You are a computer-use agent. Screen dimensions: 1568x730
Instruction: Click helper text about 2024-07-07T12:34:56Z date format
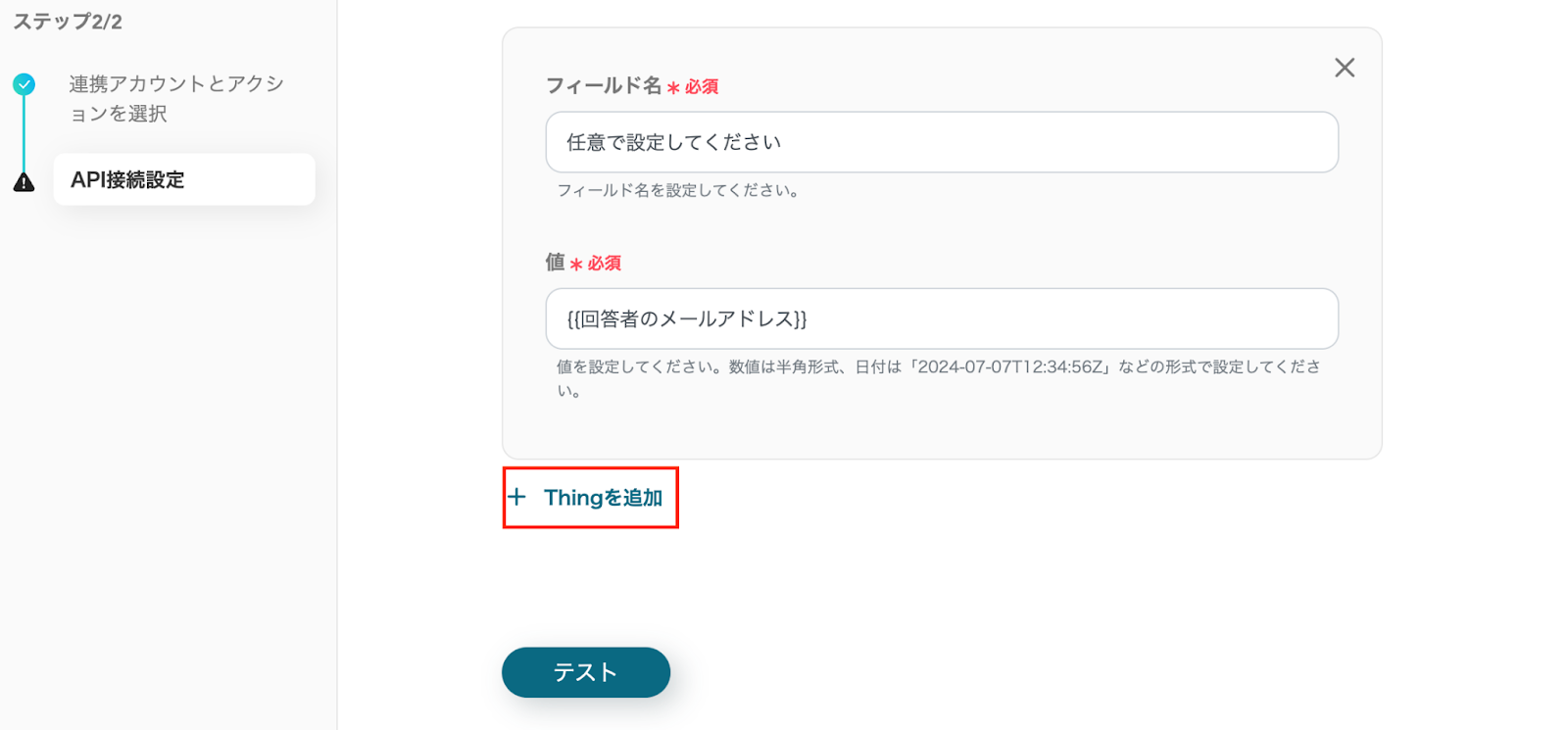click(938, 367)
